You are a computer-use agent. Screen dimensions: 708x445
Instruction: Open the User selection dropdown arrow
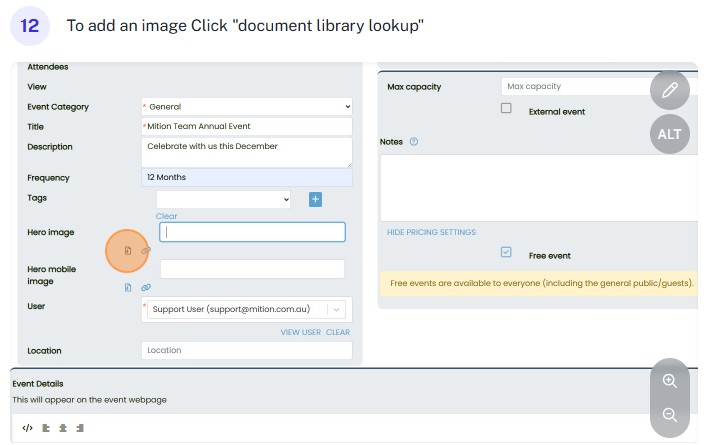pyautogui.click(x=336, y=310)
